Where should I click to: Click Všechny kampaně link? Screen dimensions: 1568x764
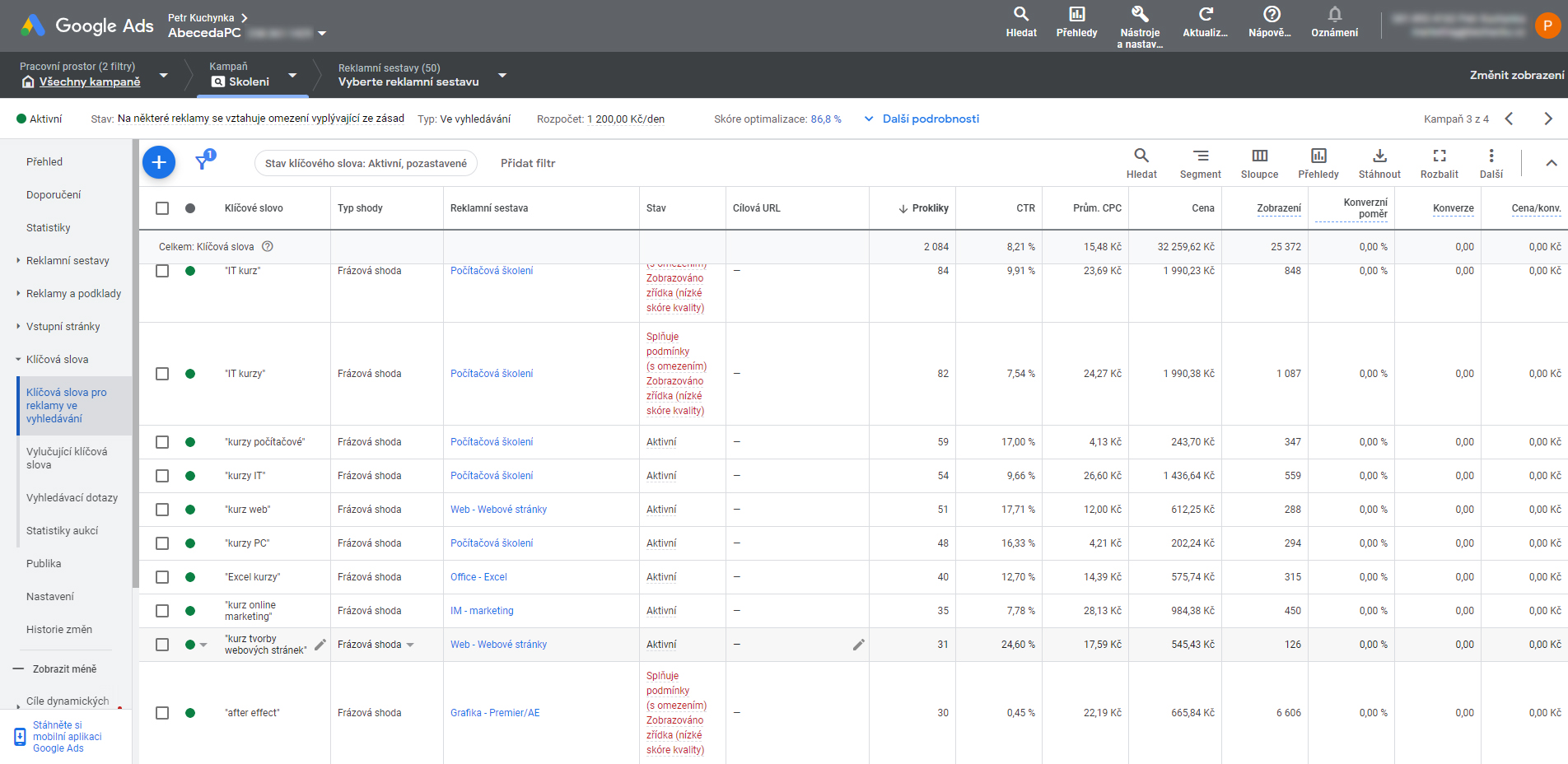tap(90, 82)
